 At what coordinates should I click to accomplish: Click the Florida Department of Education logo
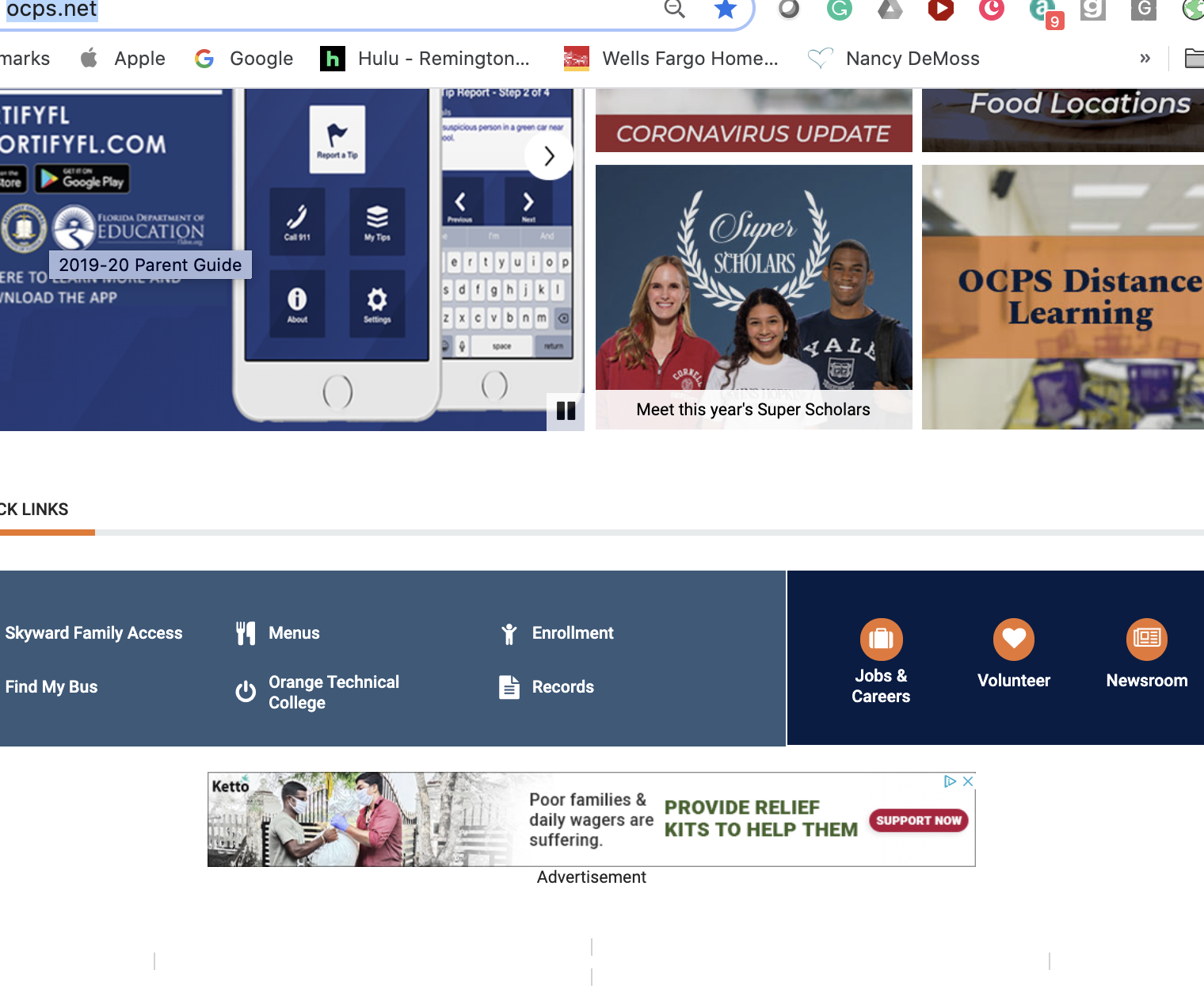129,227
